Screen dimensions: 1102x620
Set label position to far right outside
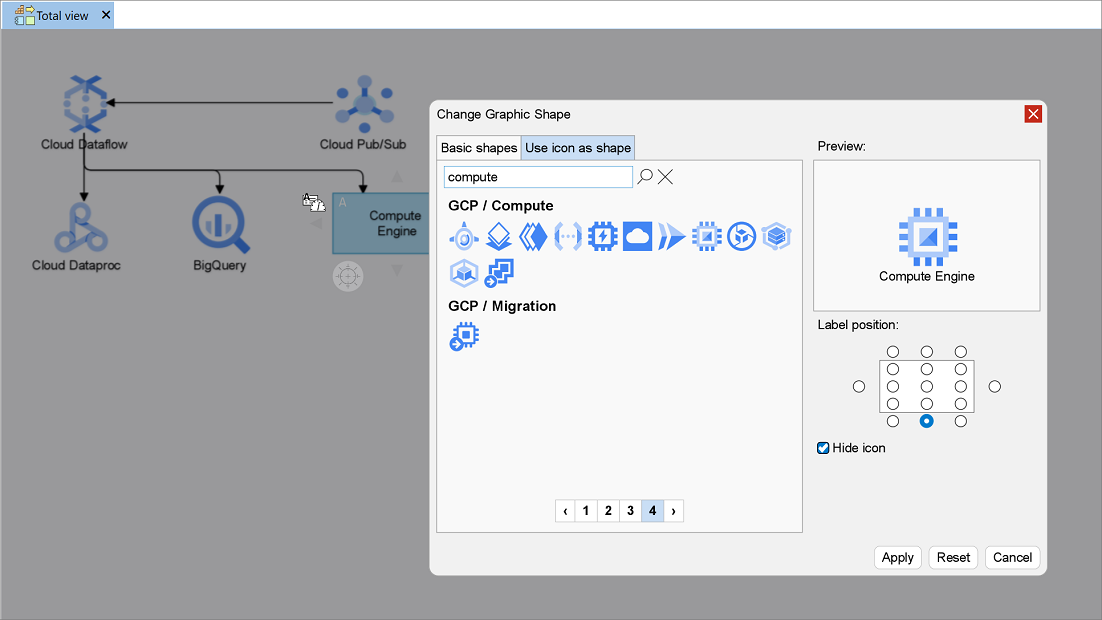pyautogui.click(x=994, y=386)
